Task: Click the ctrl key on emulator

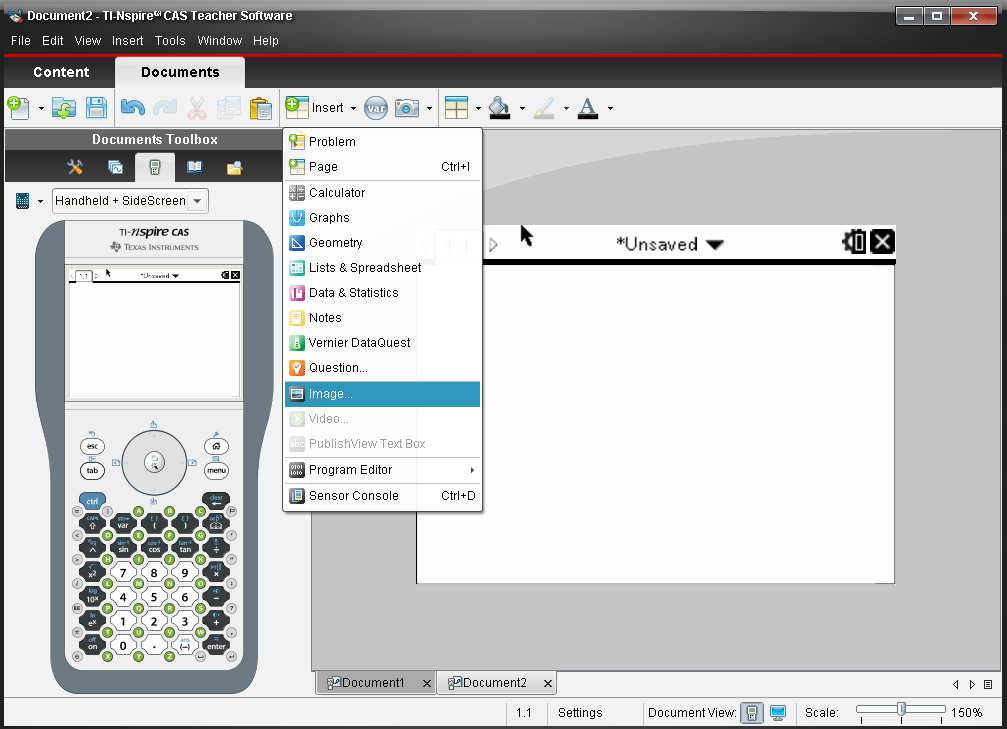Action: coord(92,501)
